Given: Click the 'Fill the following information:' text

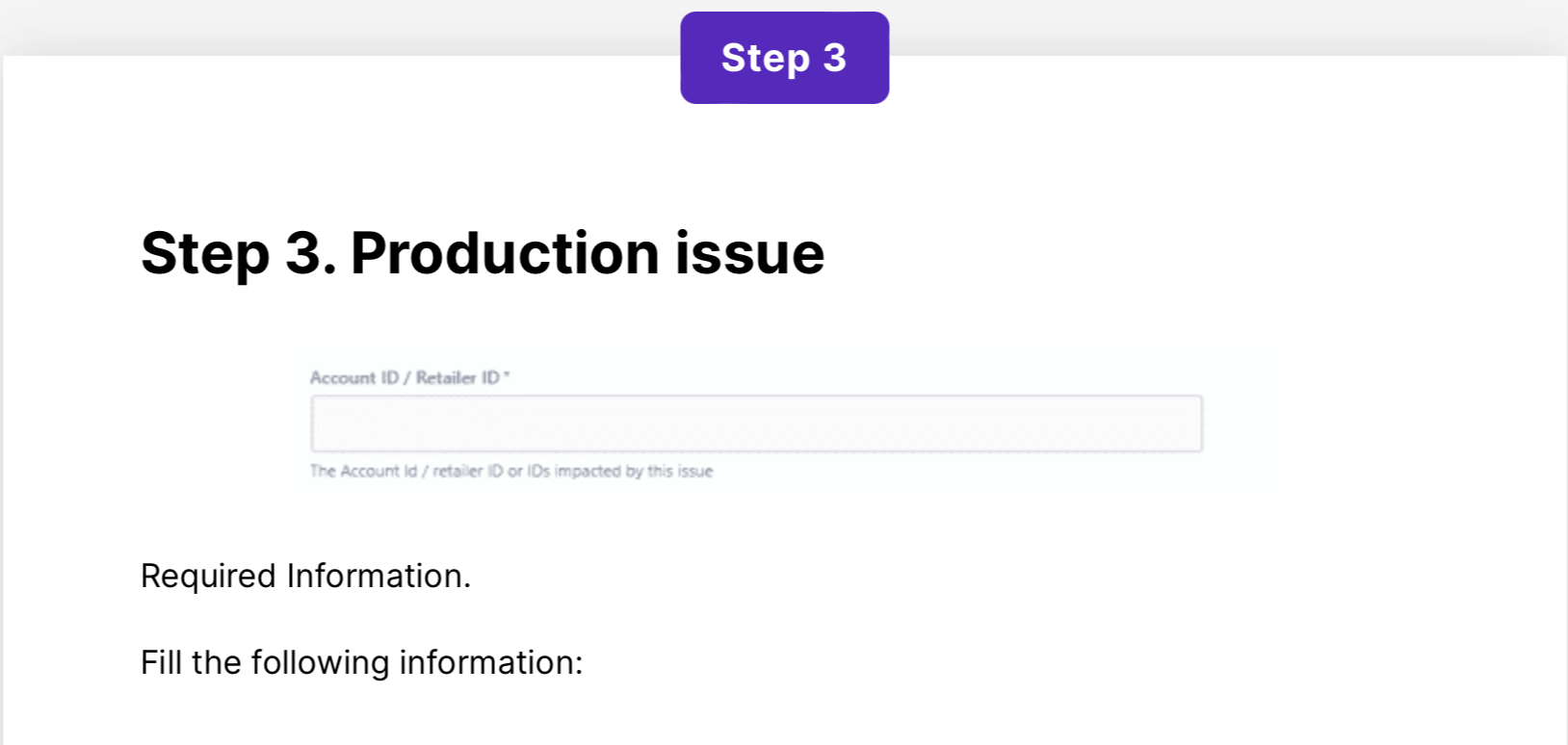Looking at the screenshot, I should (x=361, y=662).
